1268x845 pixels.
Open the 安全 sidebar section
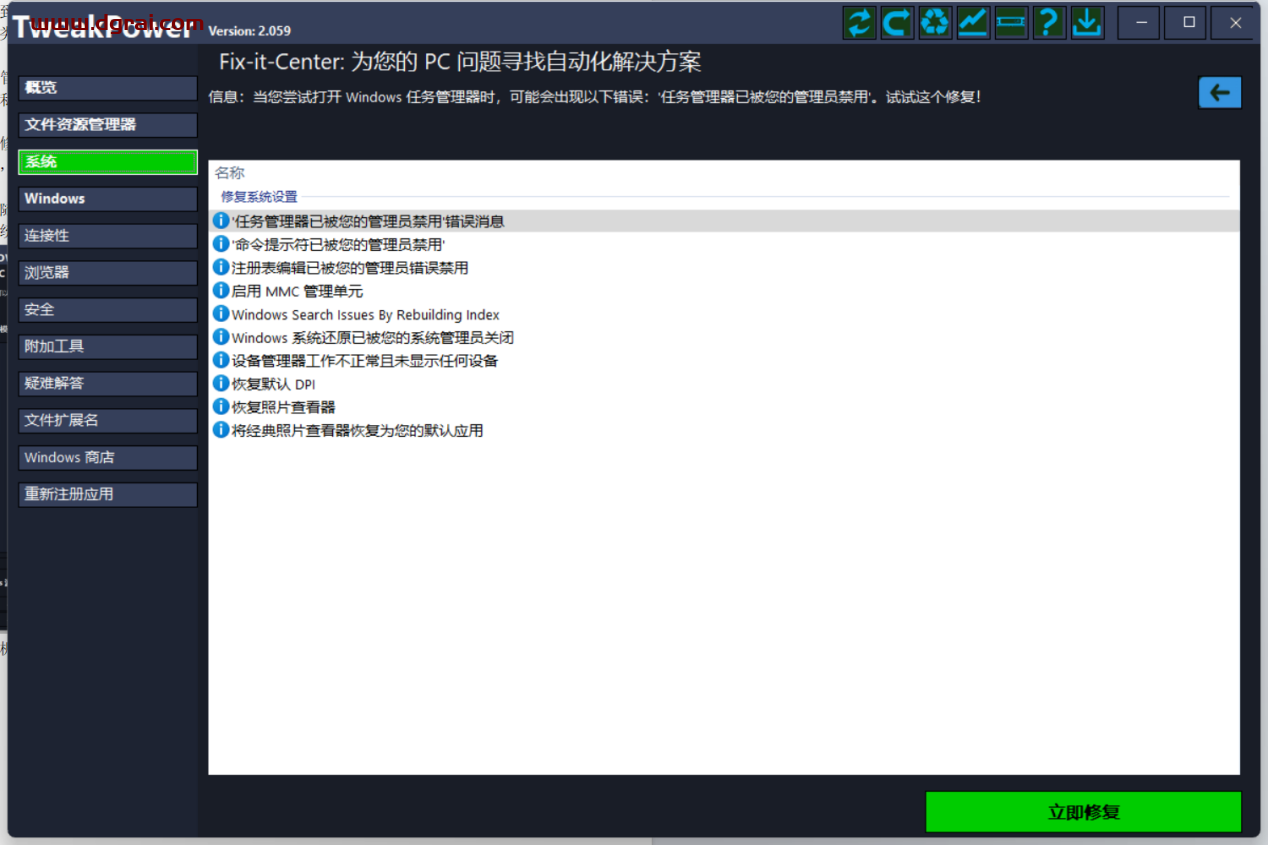click(108, 310)
